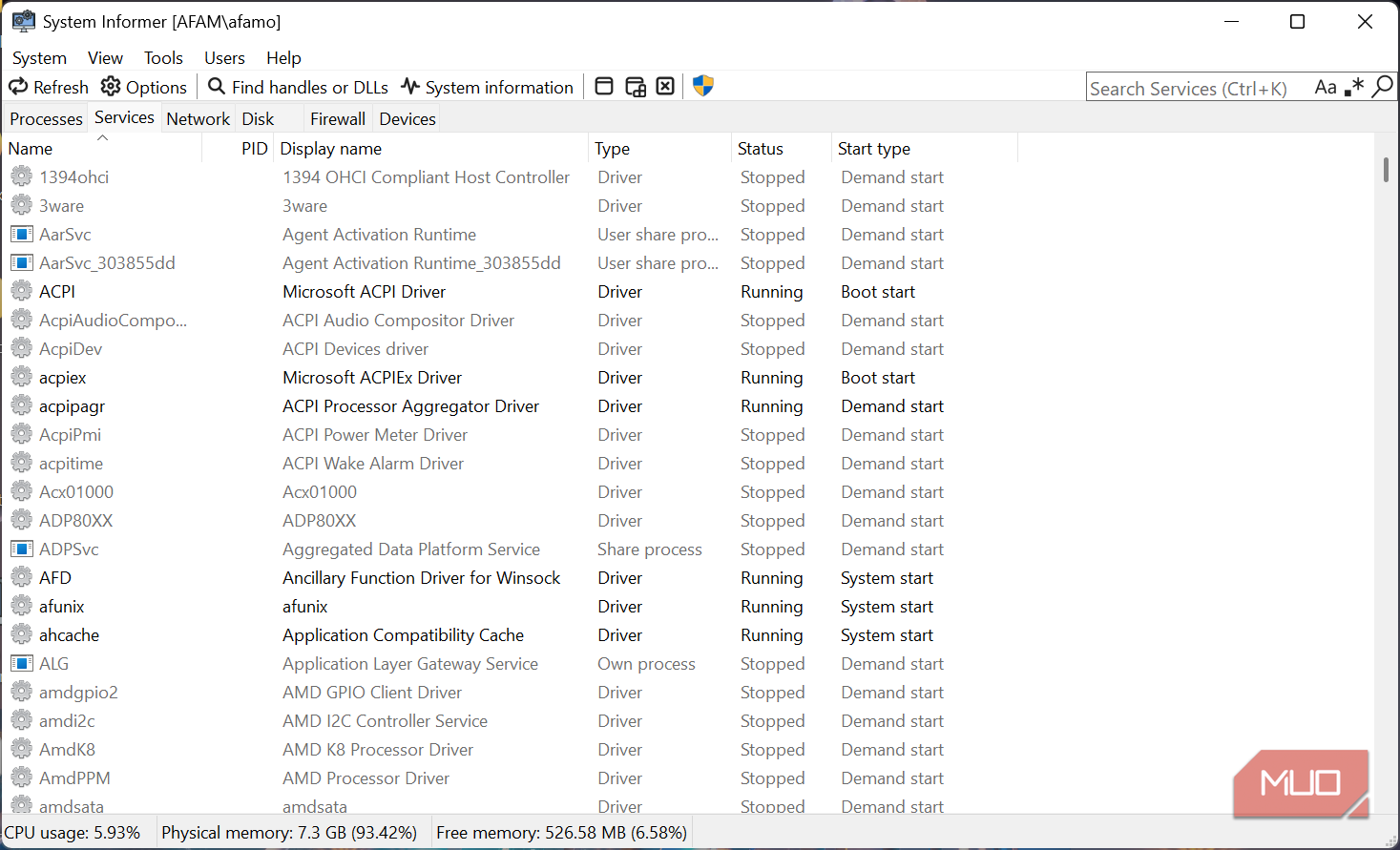Select Microsoft ACPI Driver display name
Screen dimensions: 1400x850
[x=364, y=292]
